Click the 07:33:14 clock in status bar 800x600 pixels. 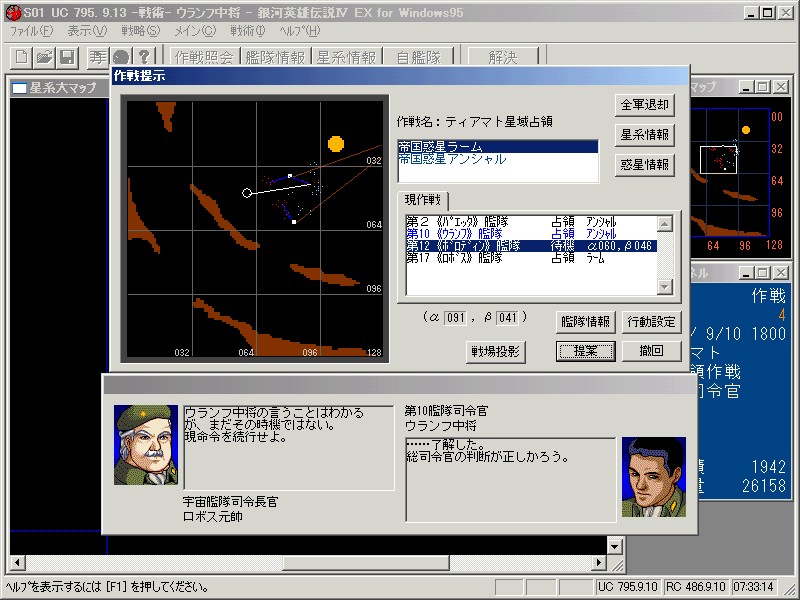click(x=754, y=587)
